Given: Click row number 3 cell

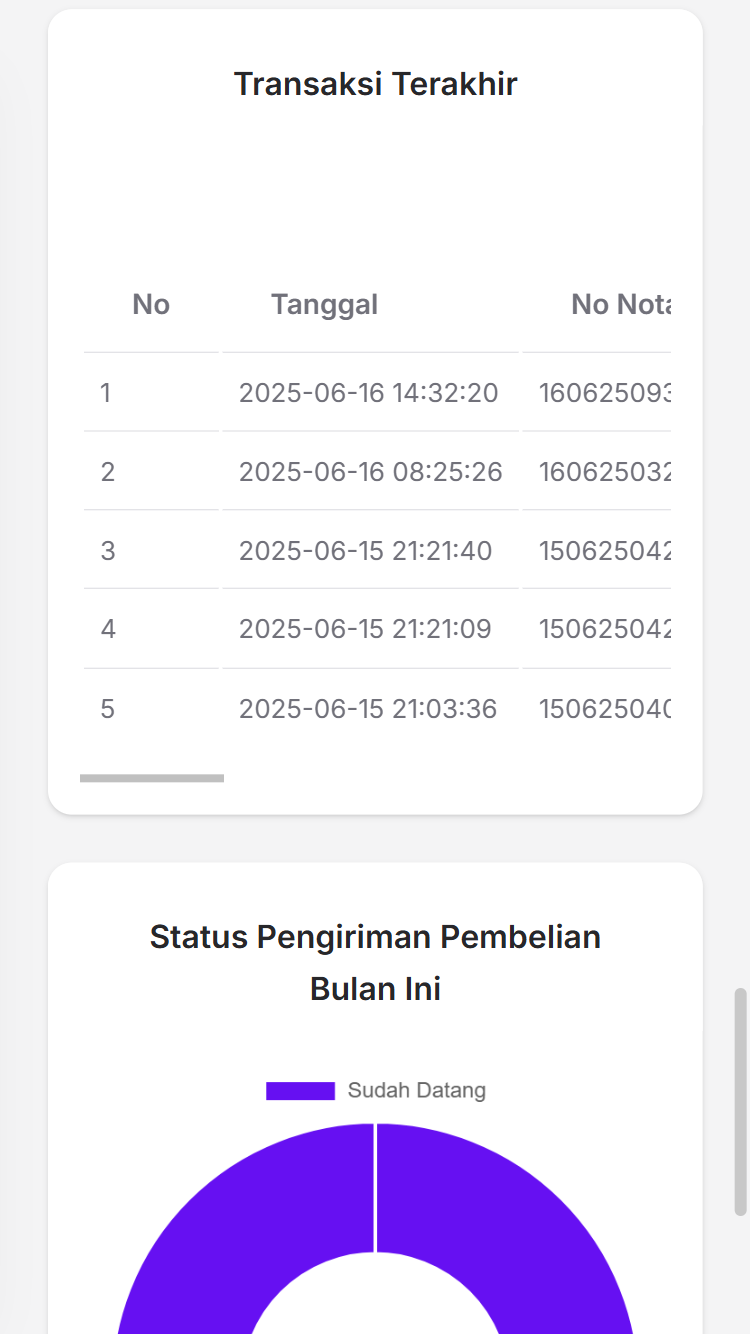Looking at the screenshot, I should [107, 551].
